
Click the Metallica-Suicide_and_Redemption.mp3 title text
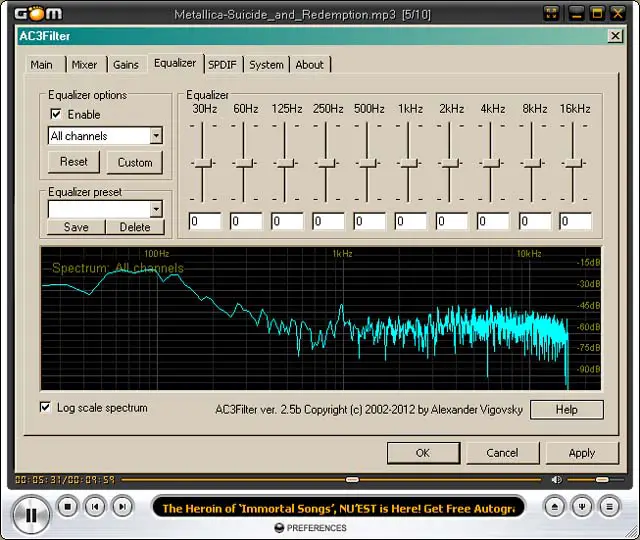tap(284, 15)
